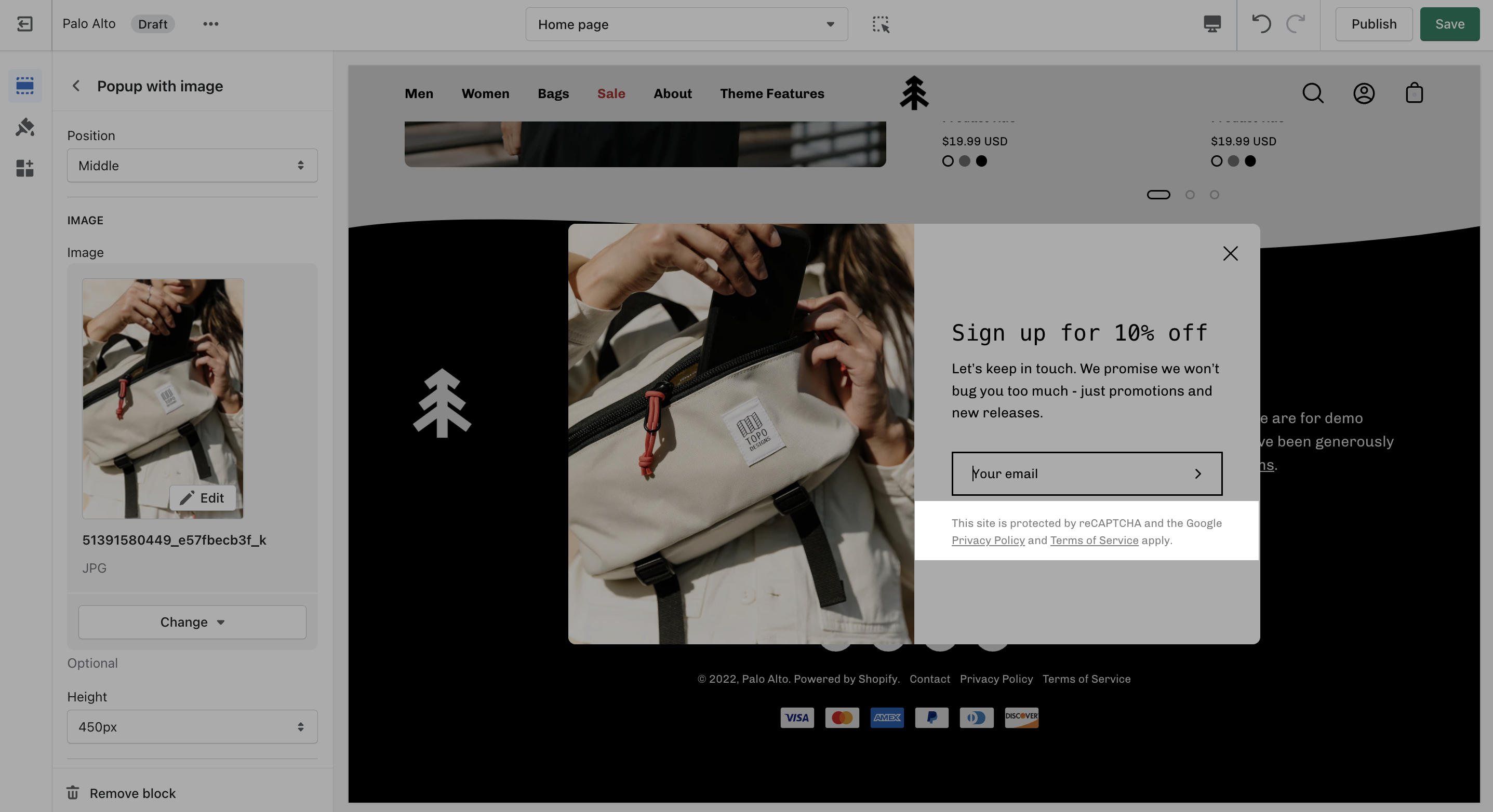Open the Theme settings paintbrush icon

tap(24, 127)
